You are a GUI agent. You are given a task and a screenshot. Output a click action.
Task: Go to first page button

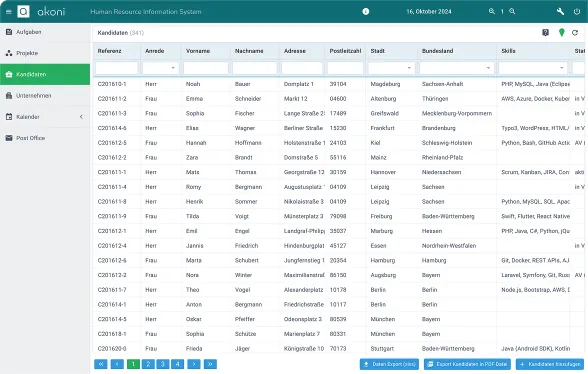100,364
